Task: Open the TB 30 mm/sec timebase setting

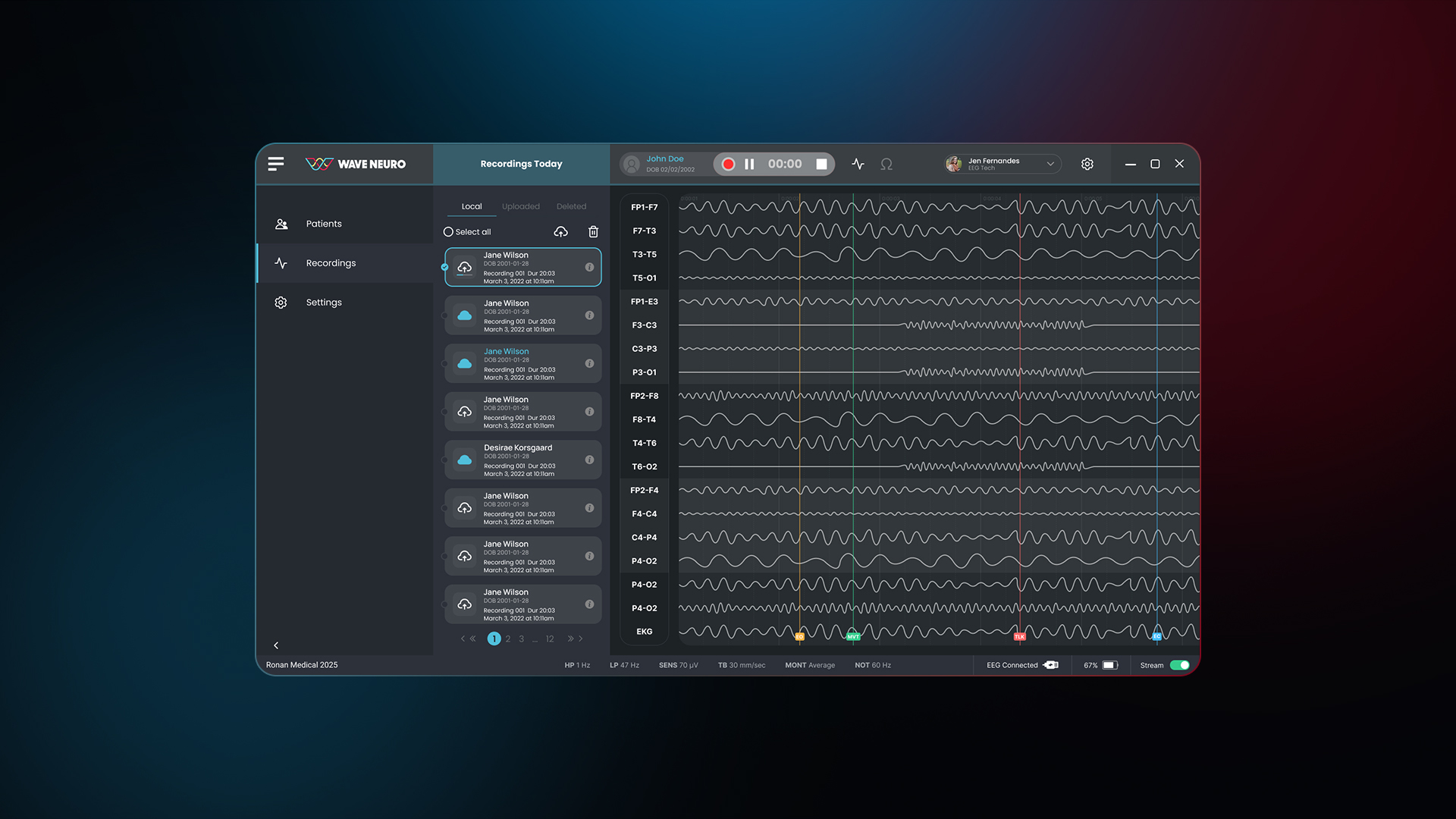Action: (742, 665)
